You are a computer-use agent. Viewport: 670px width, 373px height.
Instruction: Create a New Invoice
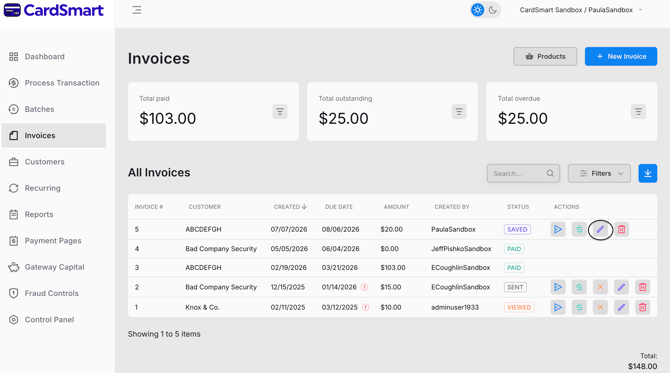click(x=620, y=56)
